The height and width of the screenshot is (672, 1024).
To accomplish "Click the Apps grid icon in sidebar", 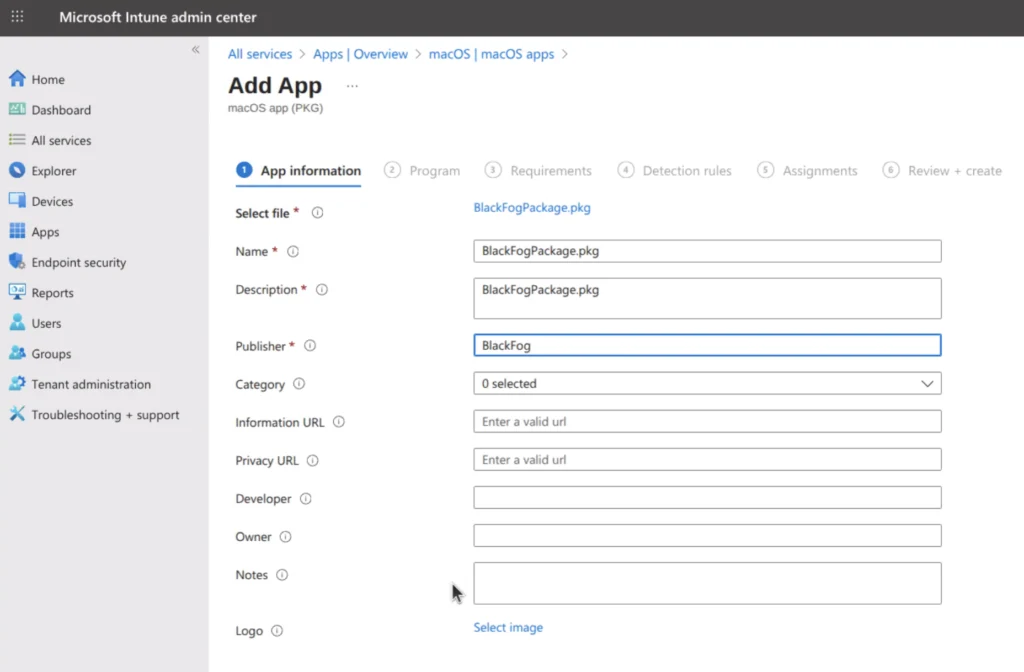I will click(x=17, y=231).
